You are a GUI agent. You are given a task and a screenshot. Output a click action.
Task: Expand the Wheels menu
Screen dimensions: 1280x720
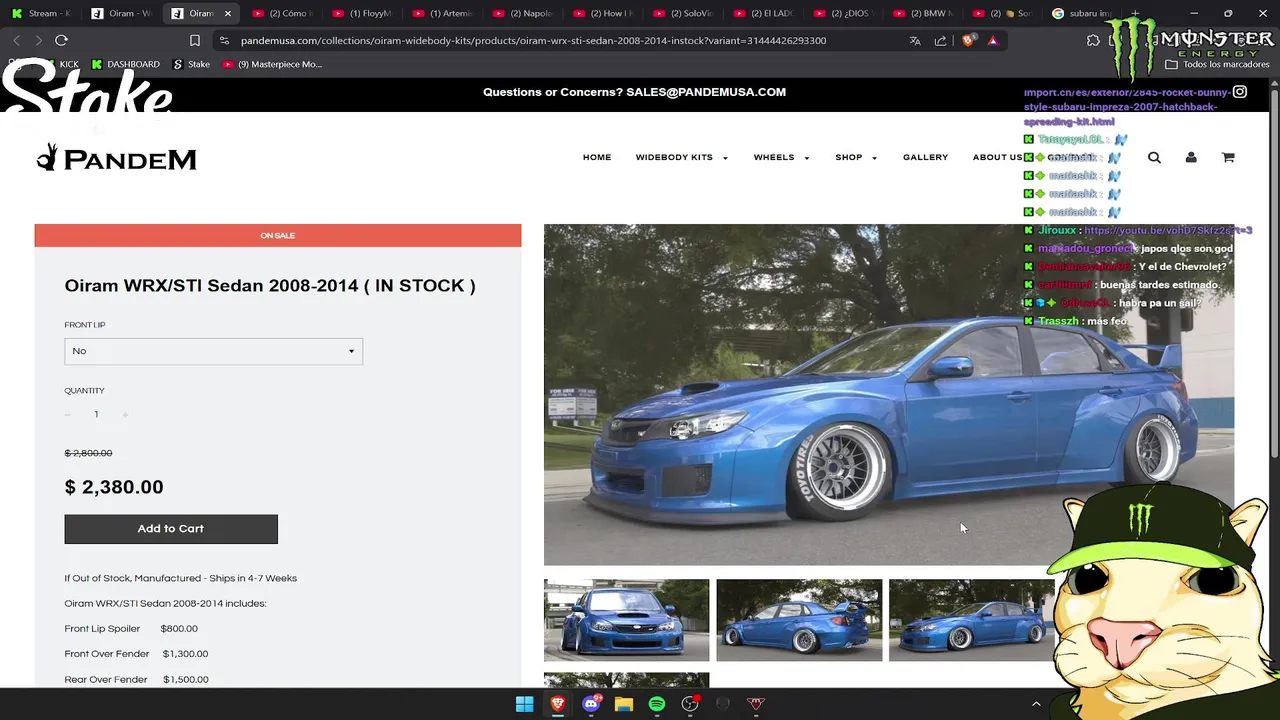[x=781, y=158]
